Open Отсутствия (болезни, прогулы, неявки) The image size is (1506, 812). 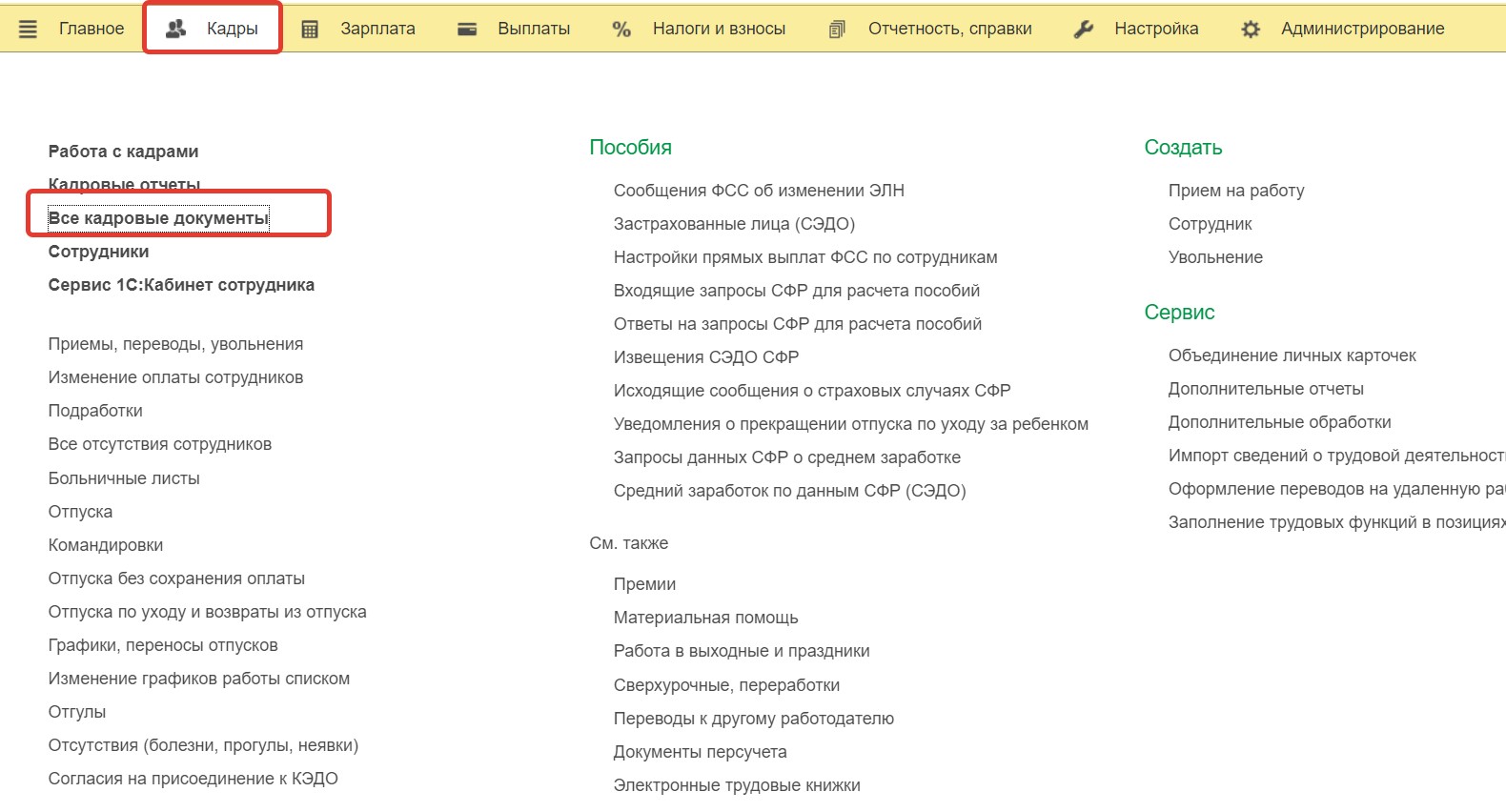[203, 745]
